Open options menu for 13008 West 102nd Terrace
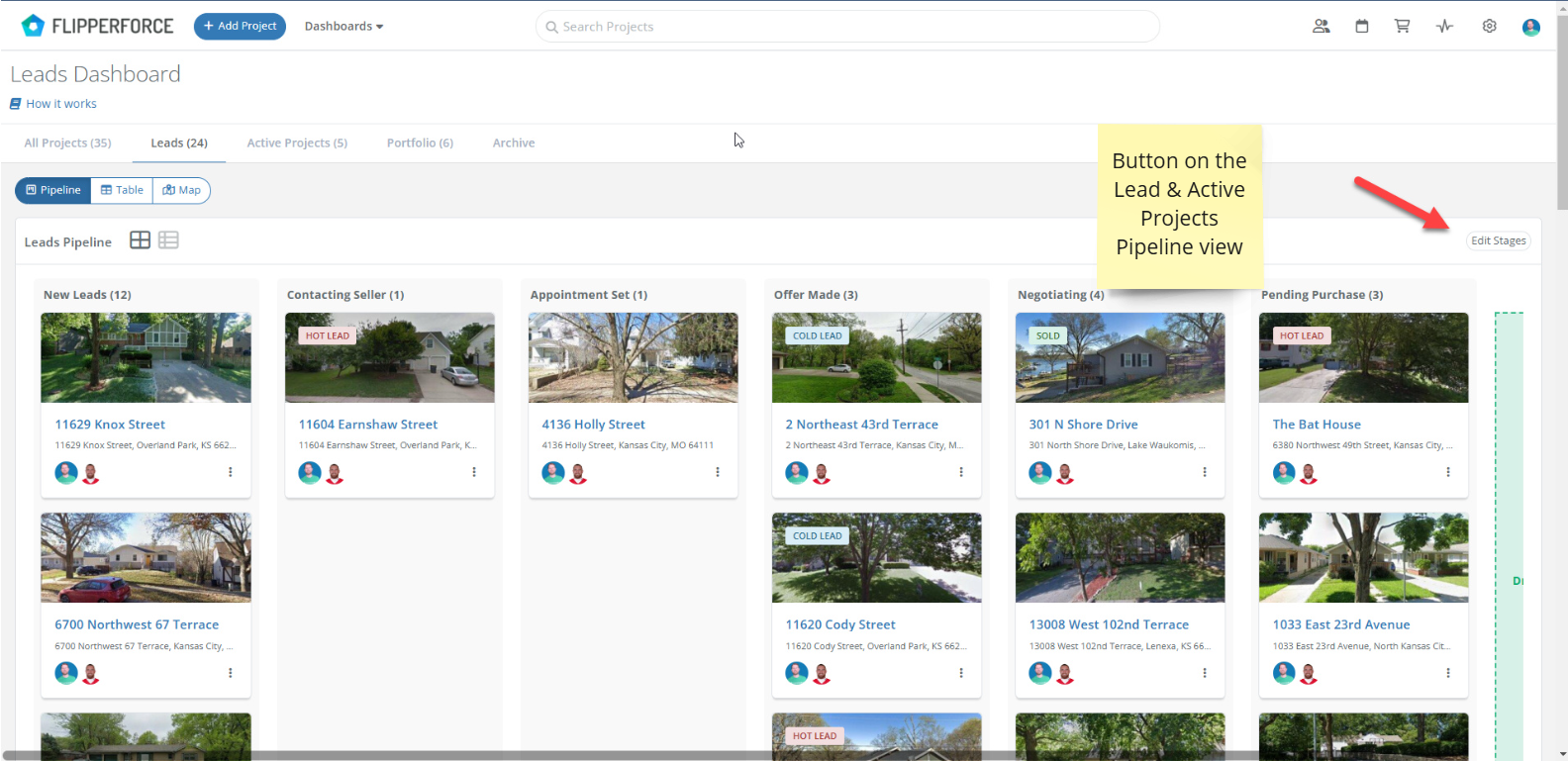Image resolution: width=1568 pixels, height=761 pixels. click(1205, 673)
